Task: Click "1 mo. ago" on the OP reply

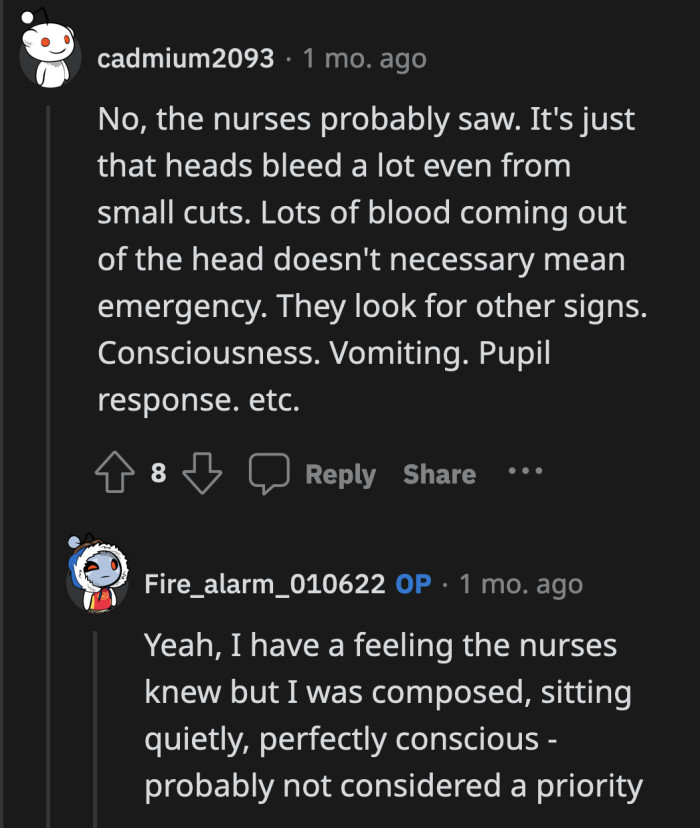Action: 520,584
